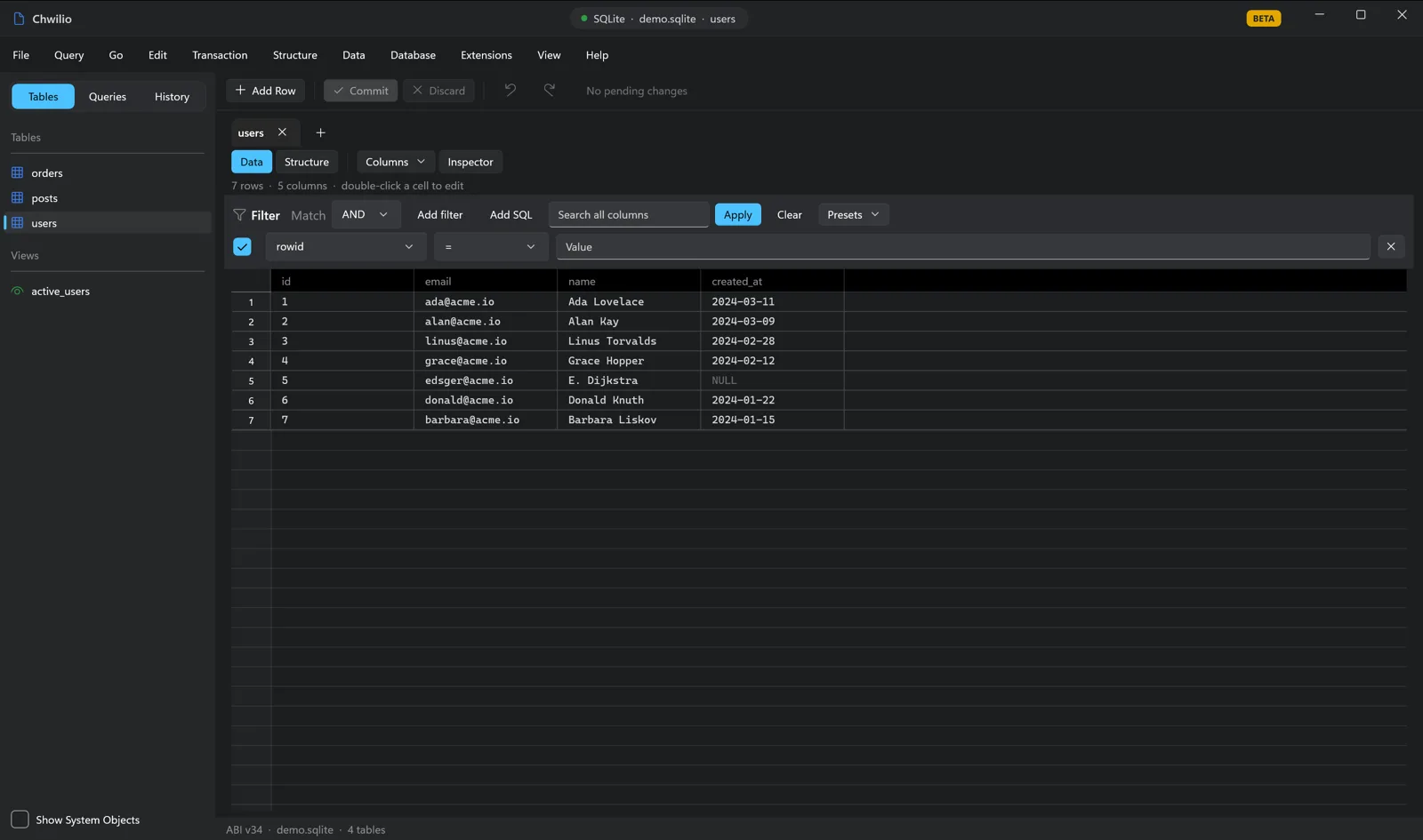The height and width of the screenshot is (840, 1423).
Task: Open the File menu
Action: click(x=21, y=55)
